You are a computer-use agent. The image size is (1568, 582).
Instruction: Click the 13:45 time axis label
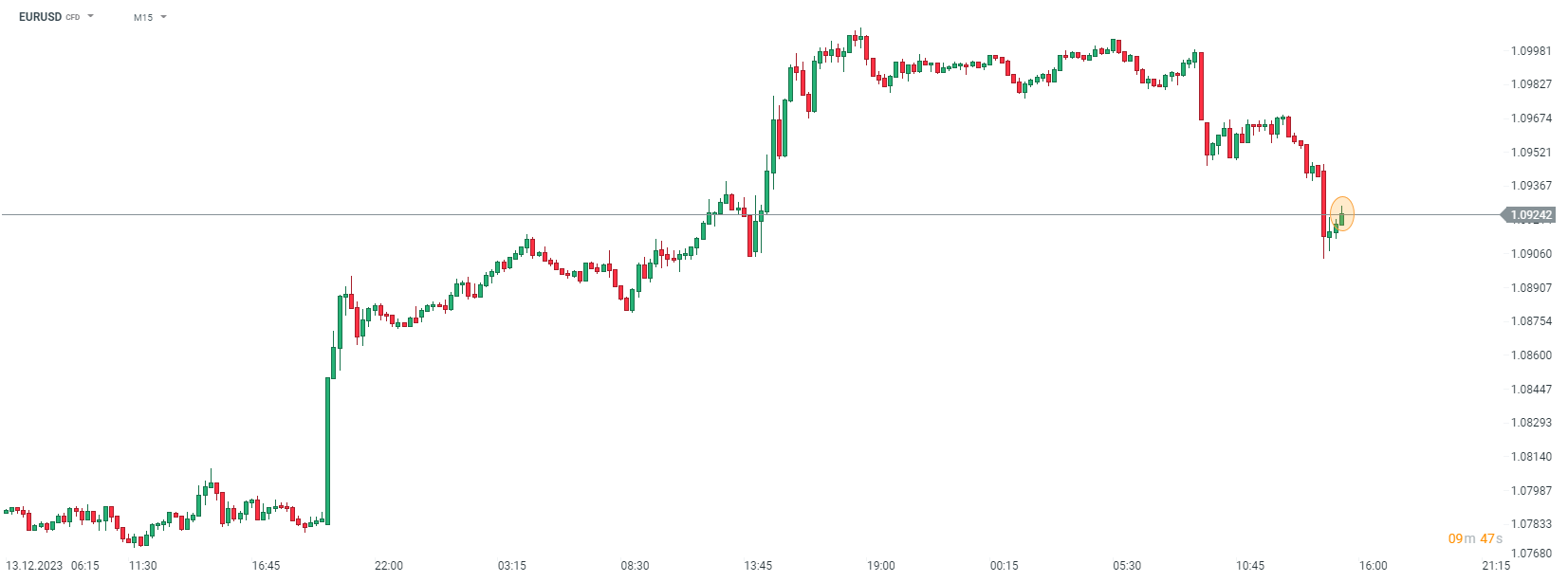coord(758,566)
